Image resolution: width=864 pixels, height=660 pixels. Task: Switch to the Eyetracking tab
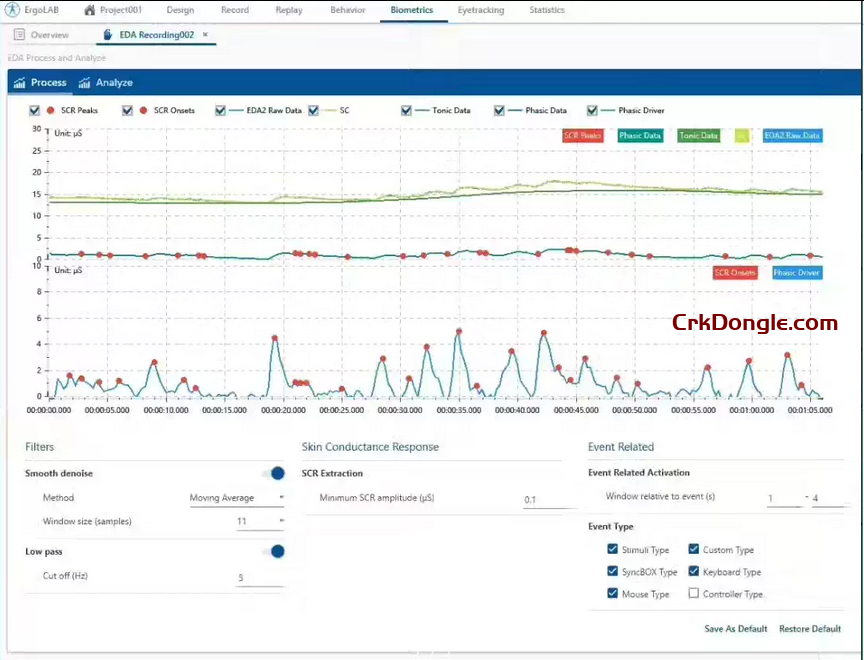(x=480, y=10)
